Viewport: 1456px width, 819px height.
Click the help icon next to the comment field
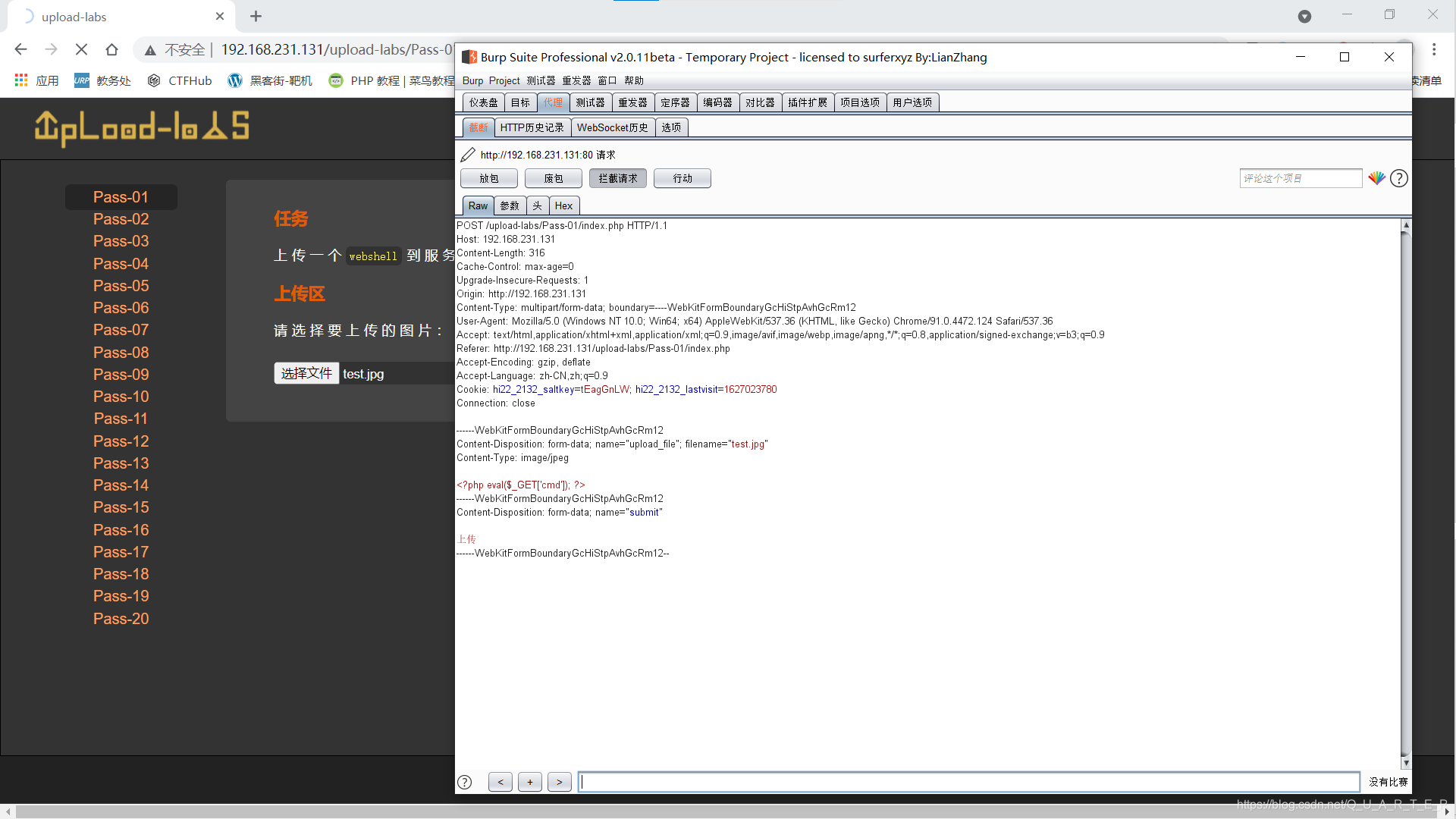(x=1399, y=178)
